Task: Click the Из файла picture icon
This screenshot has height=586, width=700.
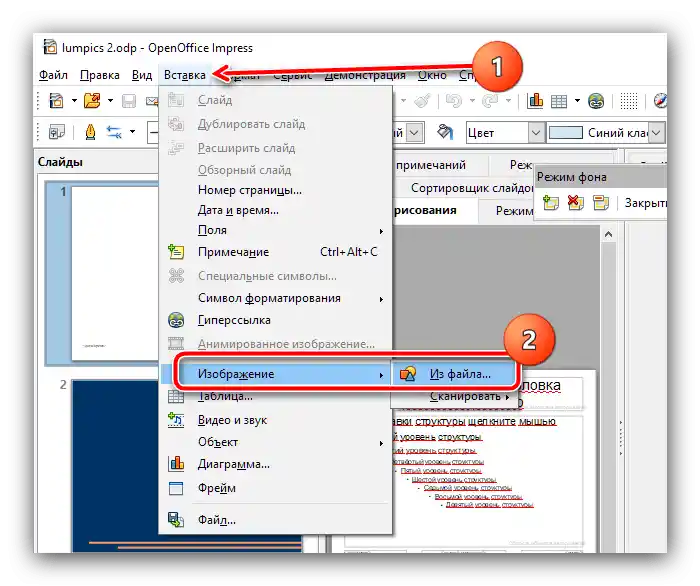Action: click(408, 374)
